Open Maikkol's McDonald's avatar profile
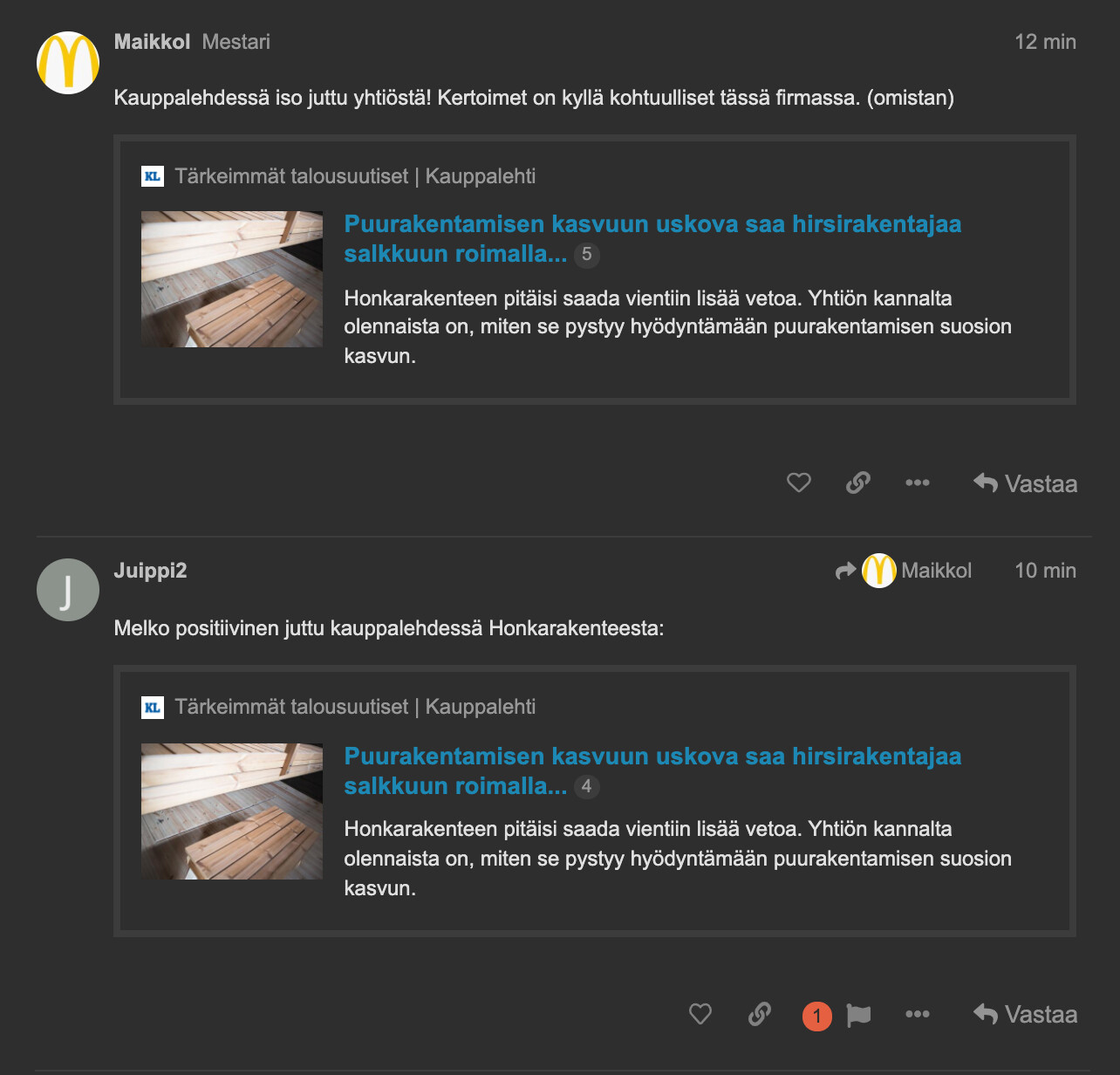The height and width of the screenshot is (1075, 1120). point(68,63)
